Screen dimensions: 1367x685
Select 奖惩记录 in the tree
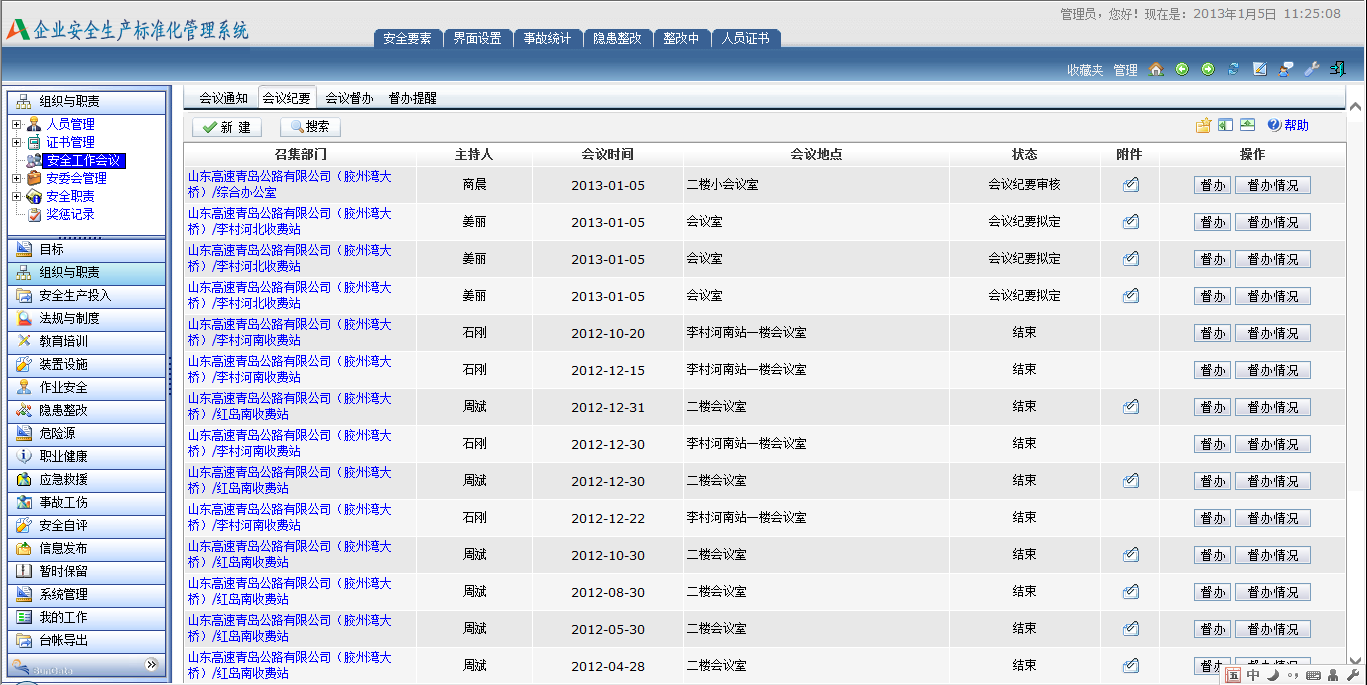point(70,214)
